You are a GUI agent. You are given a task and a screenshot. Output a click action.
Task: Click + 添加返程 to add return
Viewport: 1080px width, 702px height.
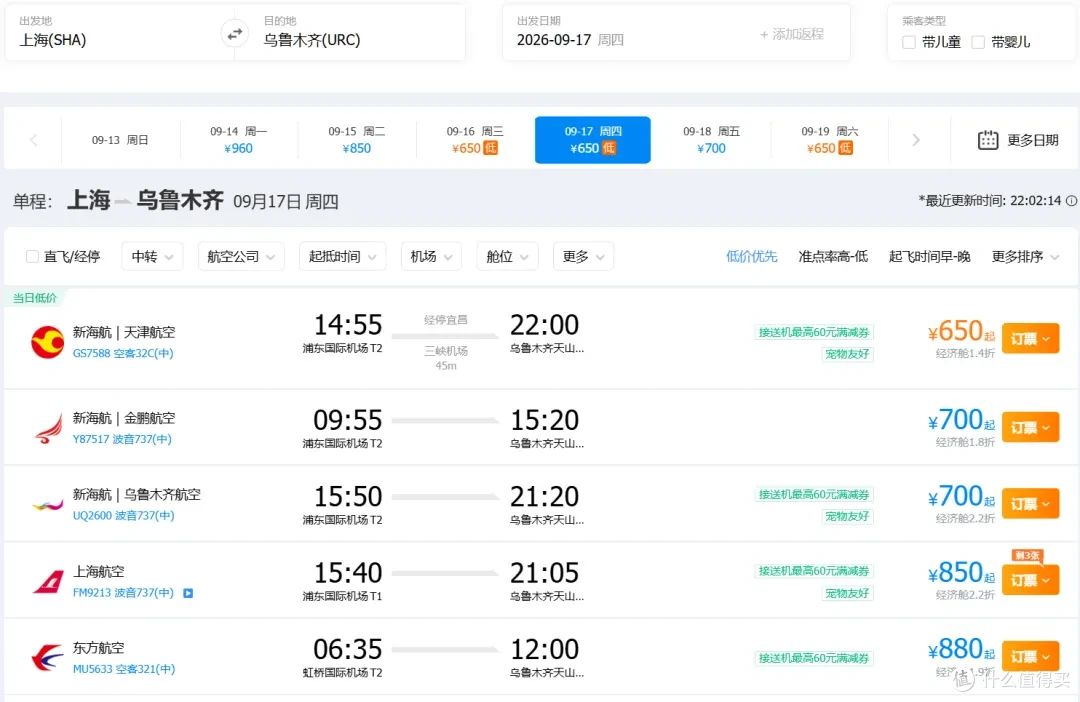tap(792, 34)
